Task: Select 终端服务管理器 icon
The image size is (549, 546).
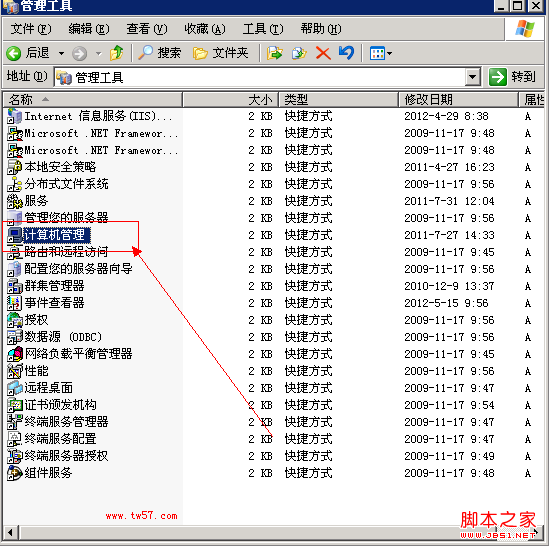Action: tap(14, 422)
